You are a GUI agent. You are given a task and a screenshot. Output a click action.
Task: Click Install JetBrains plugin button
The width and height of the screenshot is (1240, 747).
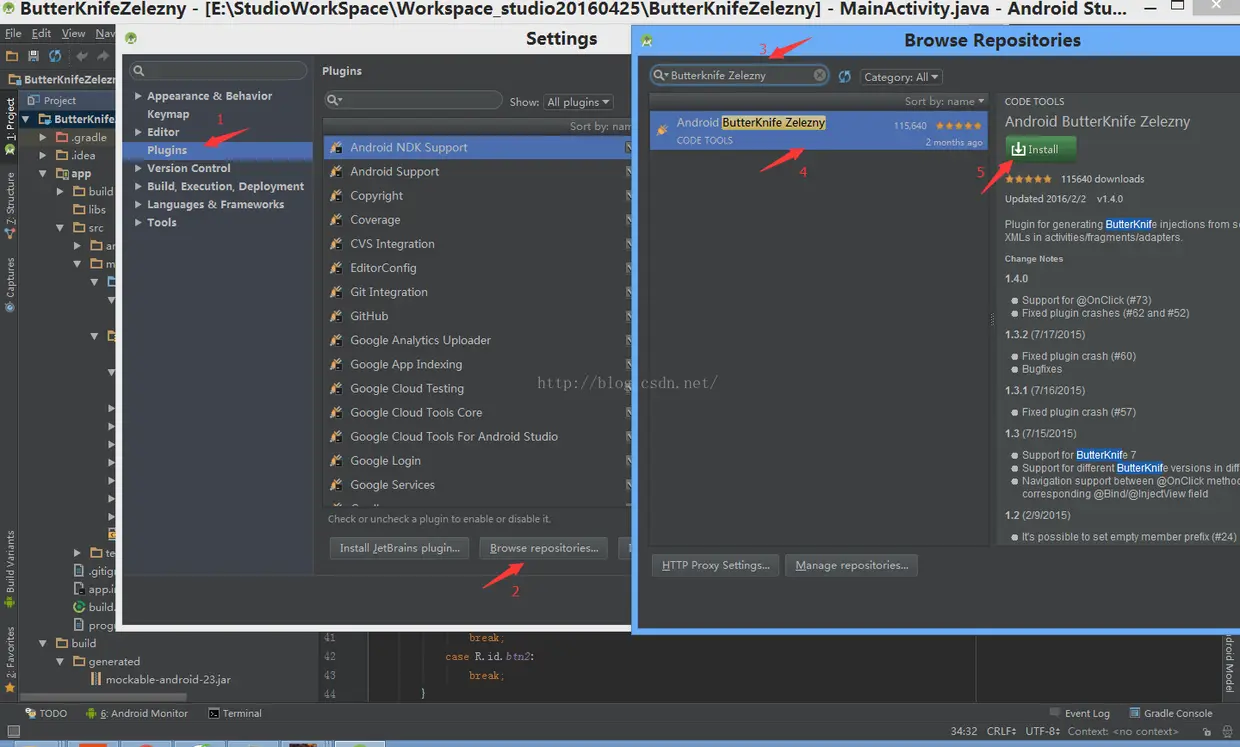pyautogui.click(x=399, y=548)
